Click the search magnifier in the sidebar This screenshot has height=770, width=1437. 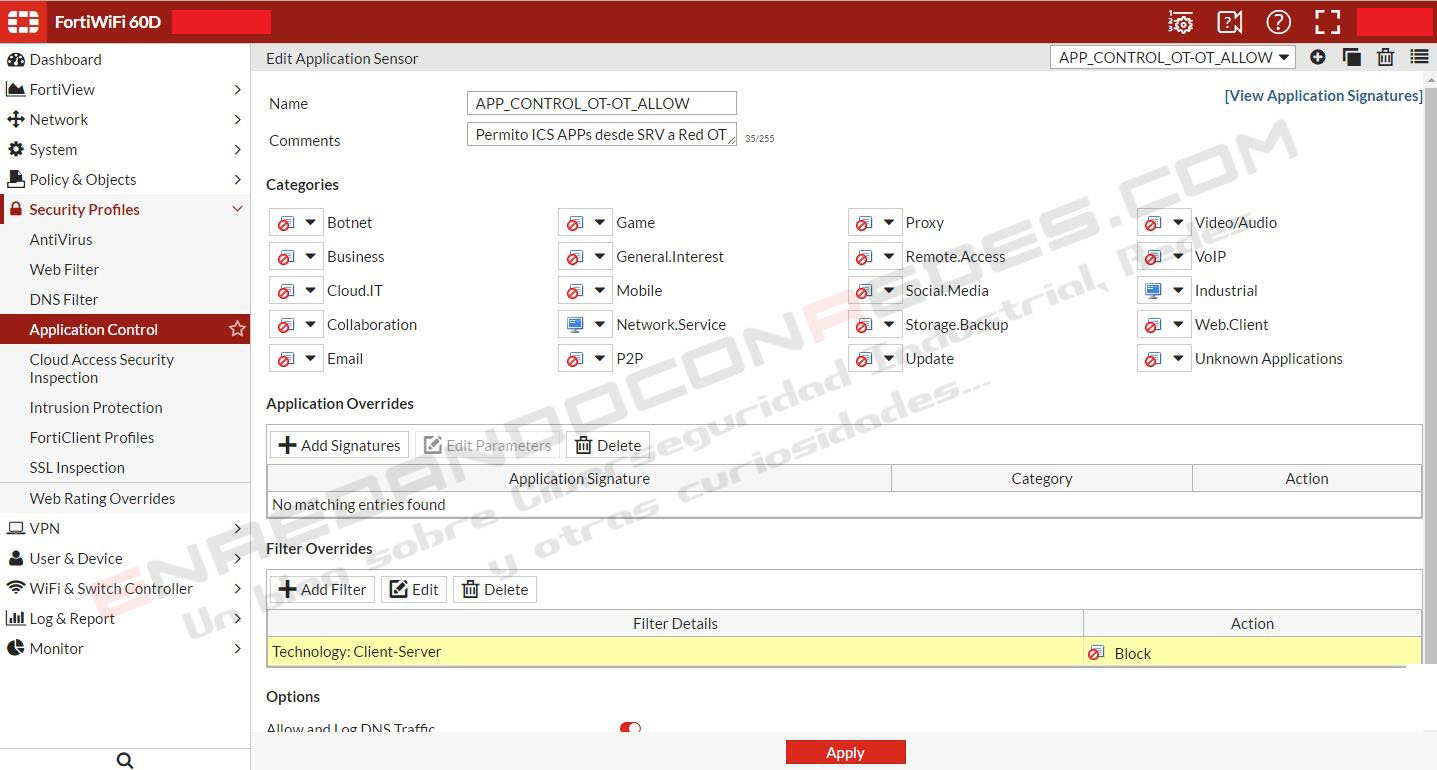(125, 761)
